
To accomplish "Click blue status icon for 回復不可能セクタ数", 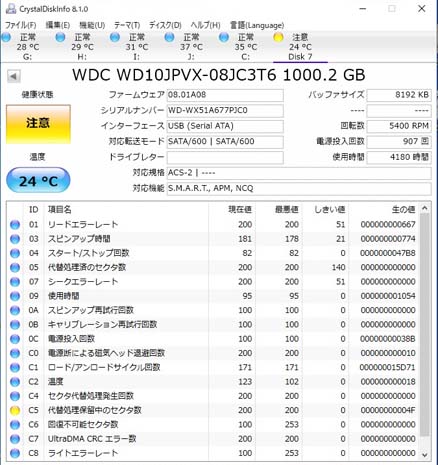I will 15,425.
